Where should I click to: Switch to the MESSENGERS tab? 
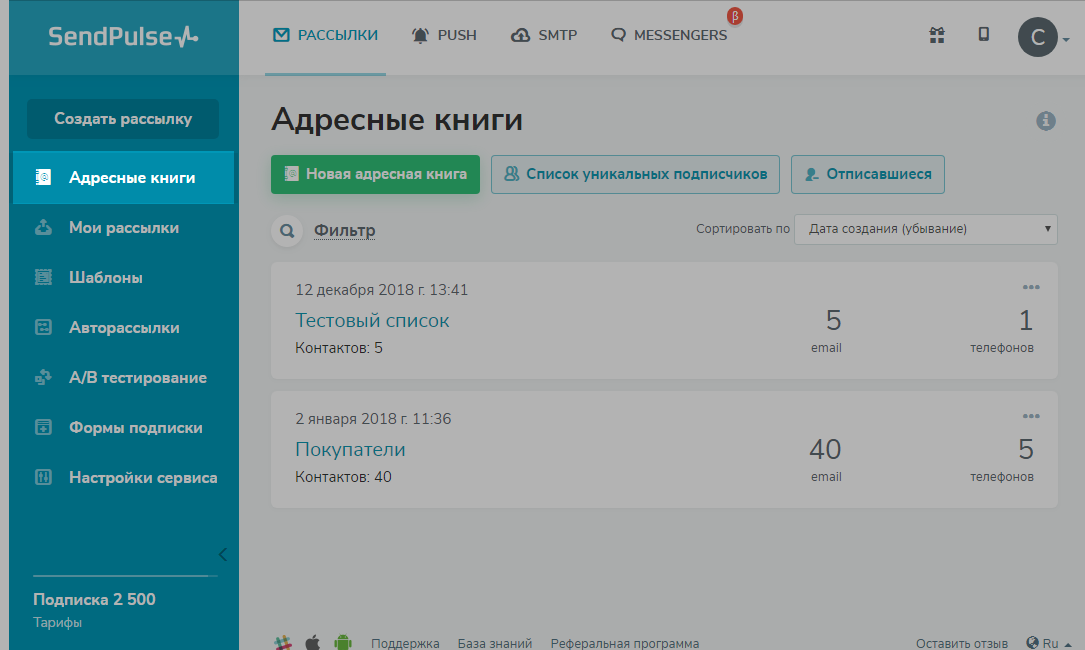coord(669,35)
